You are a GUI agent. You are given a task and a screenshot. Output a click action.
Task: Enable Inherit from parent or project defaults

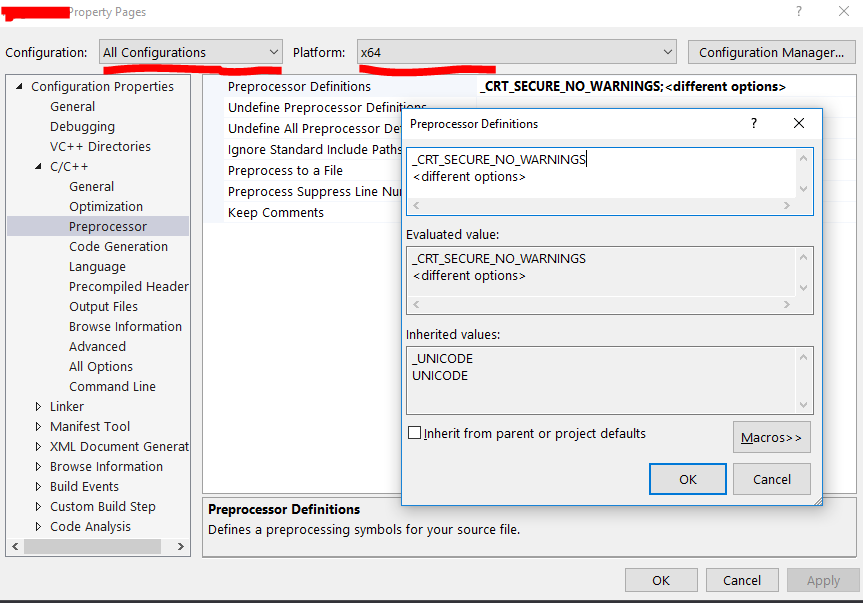[x=414, y=433]
